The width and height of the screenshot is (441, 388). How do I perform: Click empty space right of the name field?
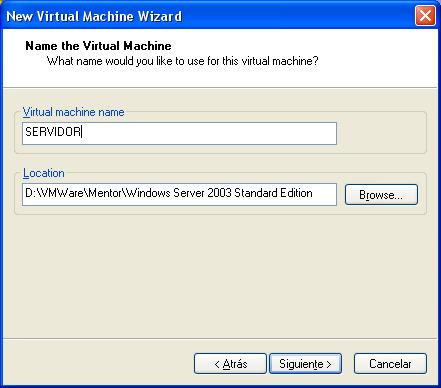click(x=381, y=133)
